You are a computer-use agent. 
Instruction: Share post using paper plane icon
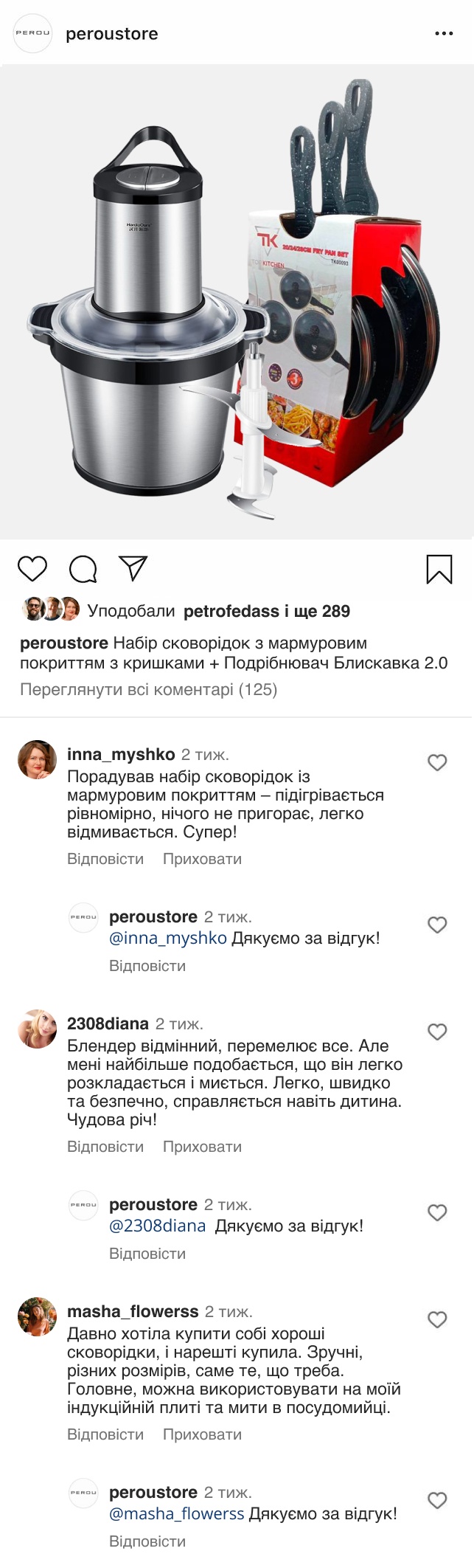tap(133, 568)
